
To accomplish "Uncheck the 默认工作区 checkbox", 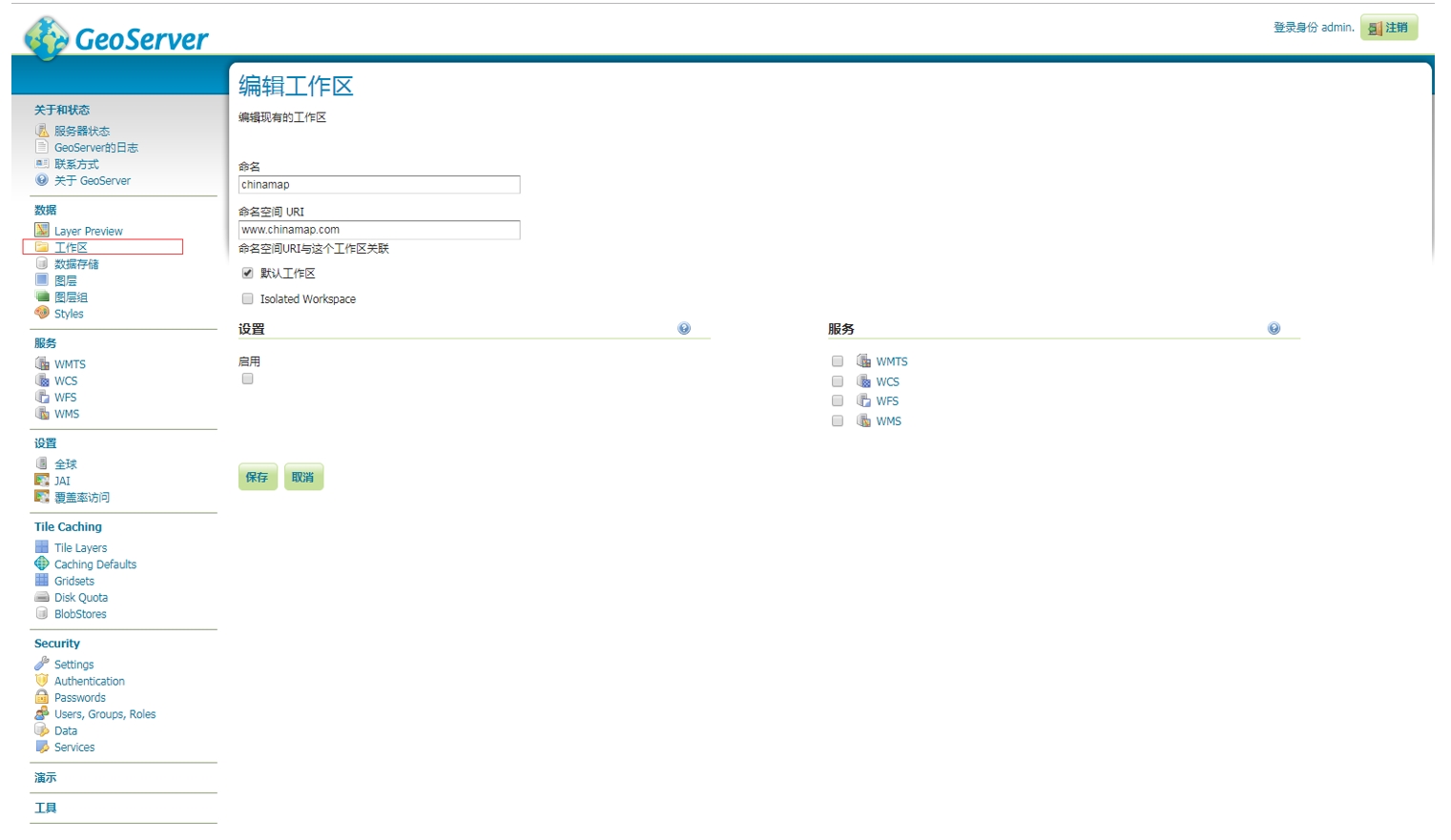I will (x=248, y=274).
